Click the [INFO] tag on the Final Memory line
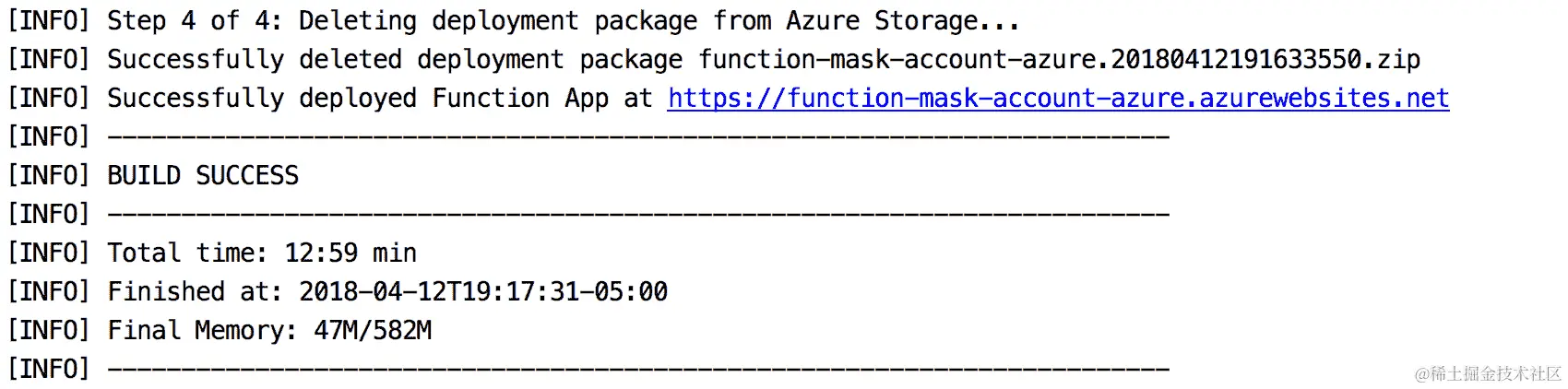The image size is (1568, 389). click(x=49, y=330)
